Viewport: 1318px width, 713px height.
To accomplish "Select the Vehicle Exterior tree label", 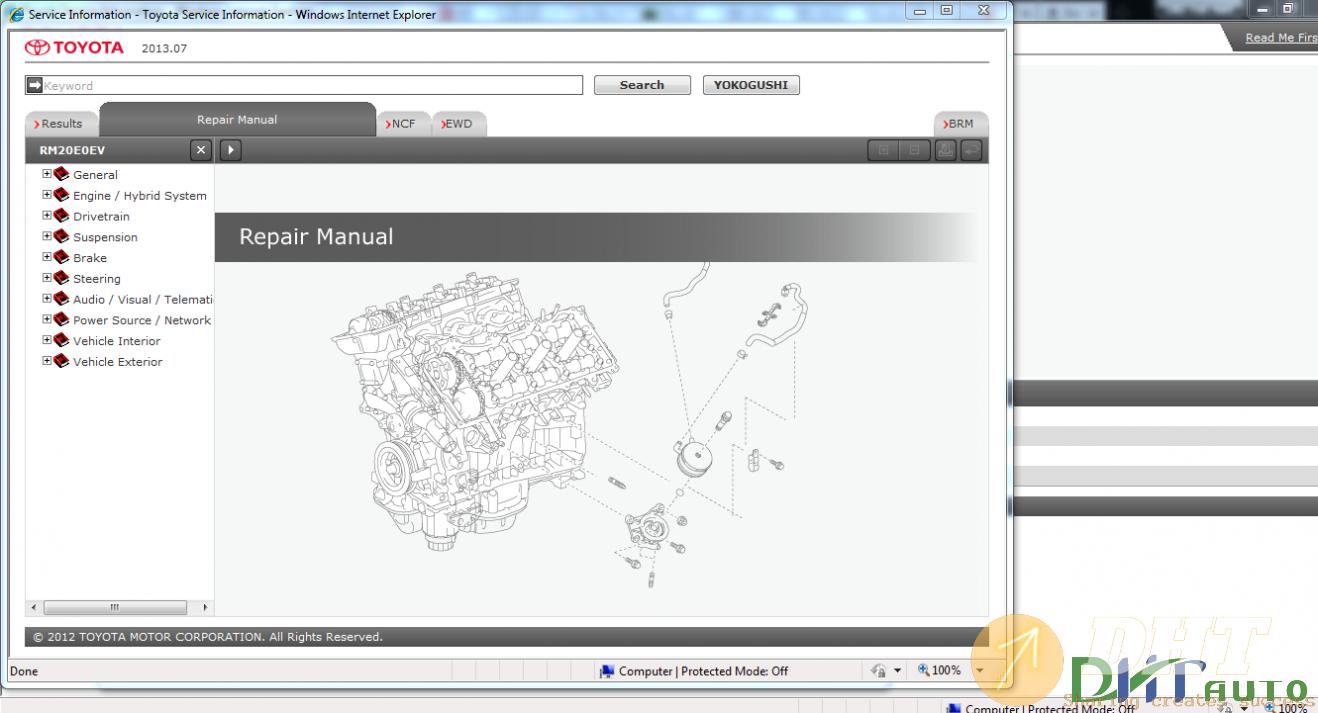I will tap(118, 362).
